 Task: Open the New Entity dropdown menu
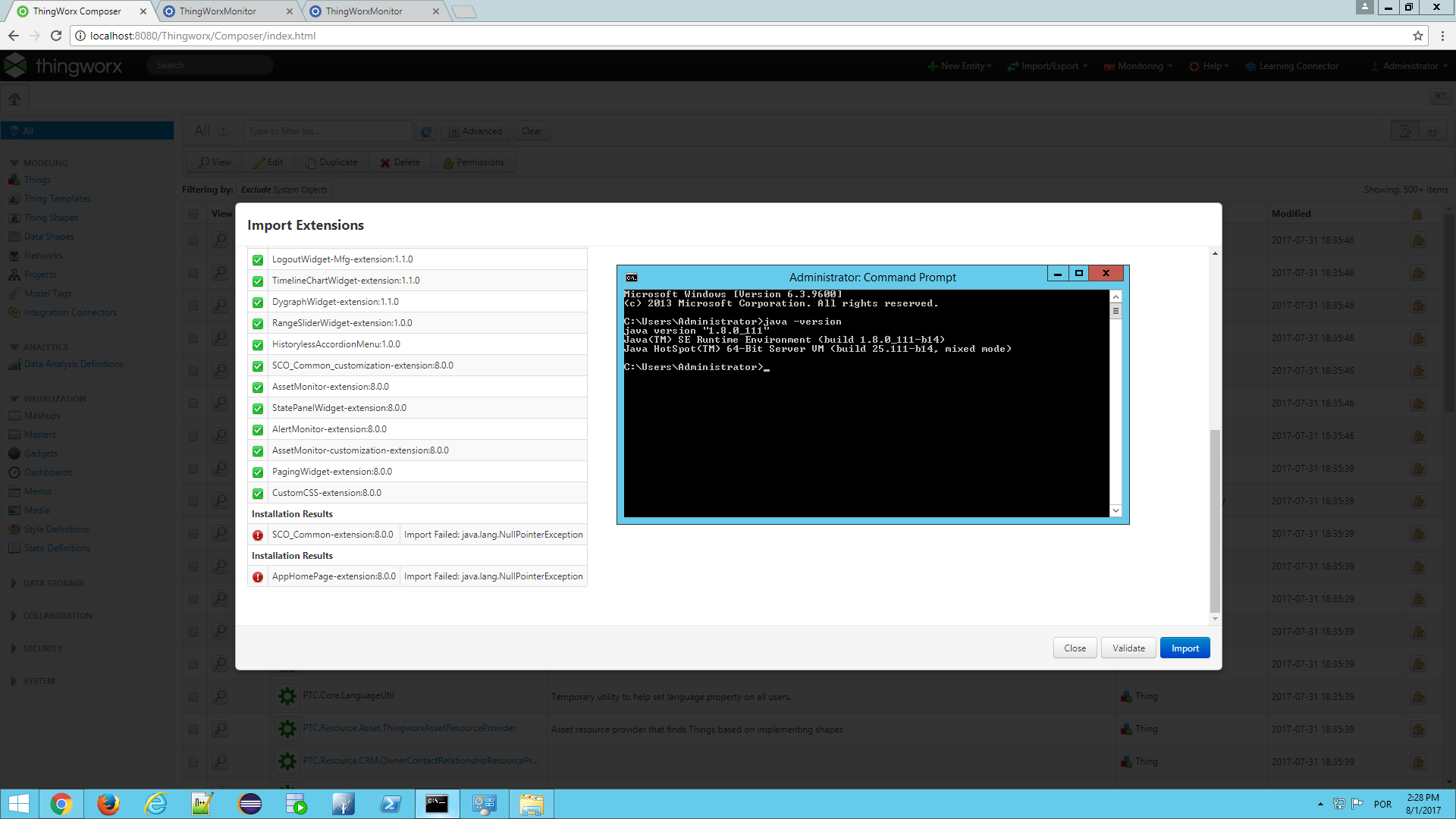tap(960, 66)
